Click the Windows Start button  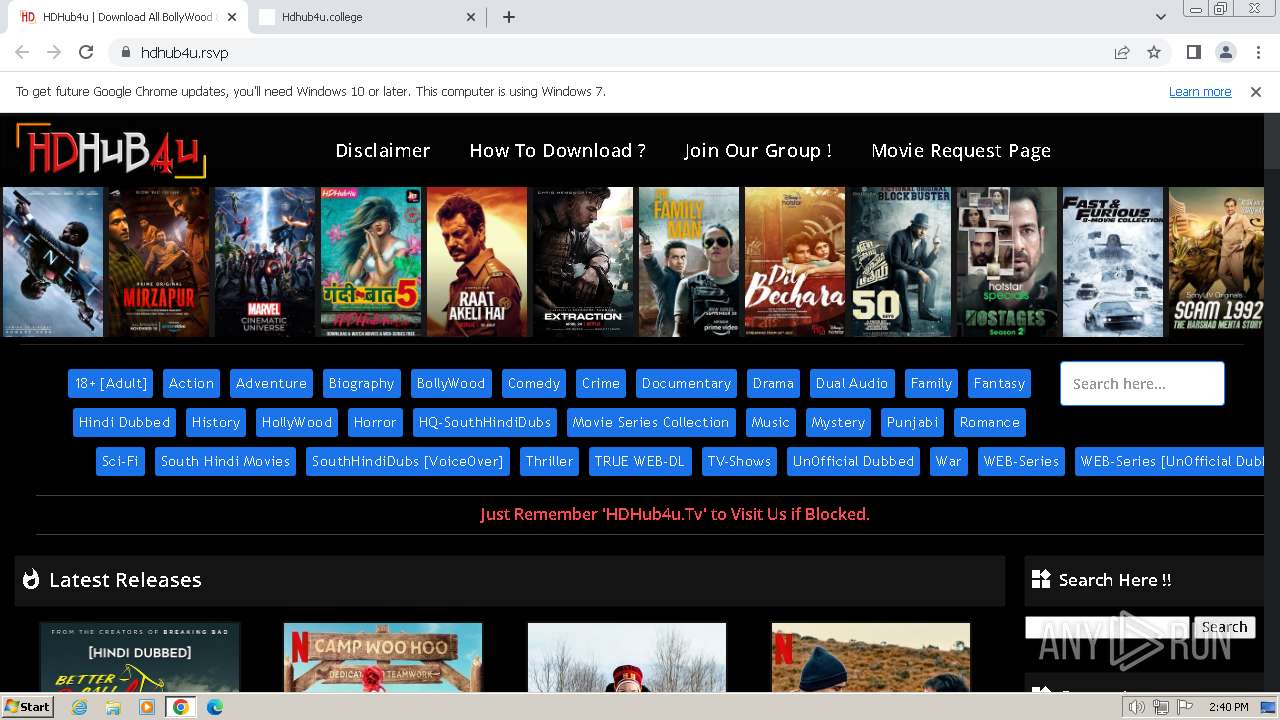click(27, 707)
